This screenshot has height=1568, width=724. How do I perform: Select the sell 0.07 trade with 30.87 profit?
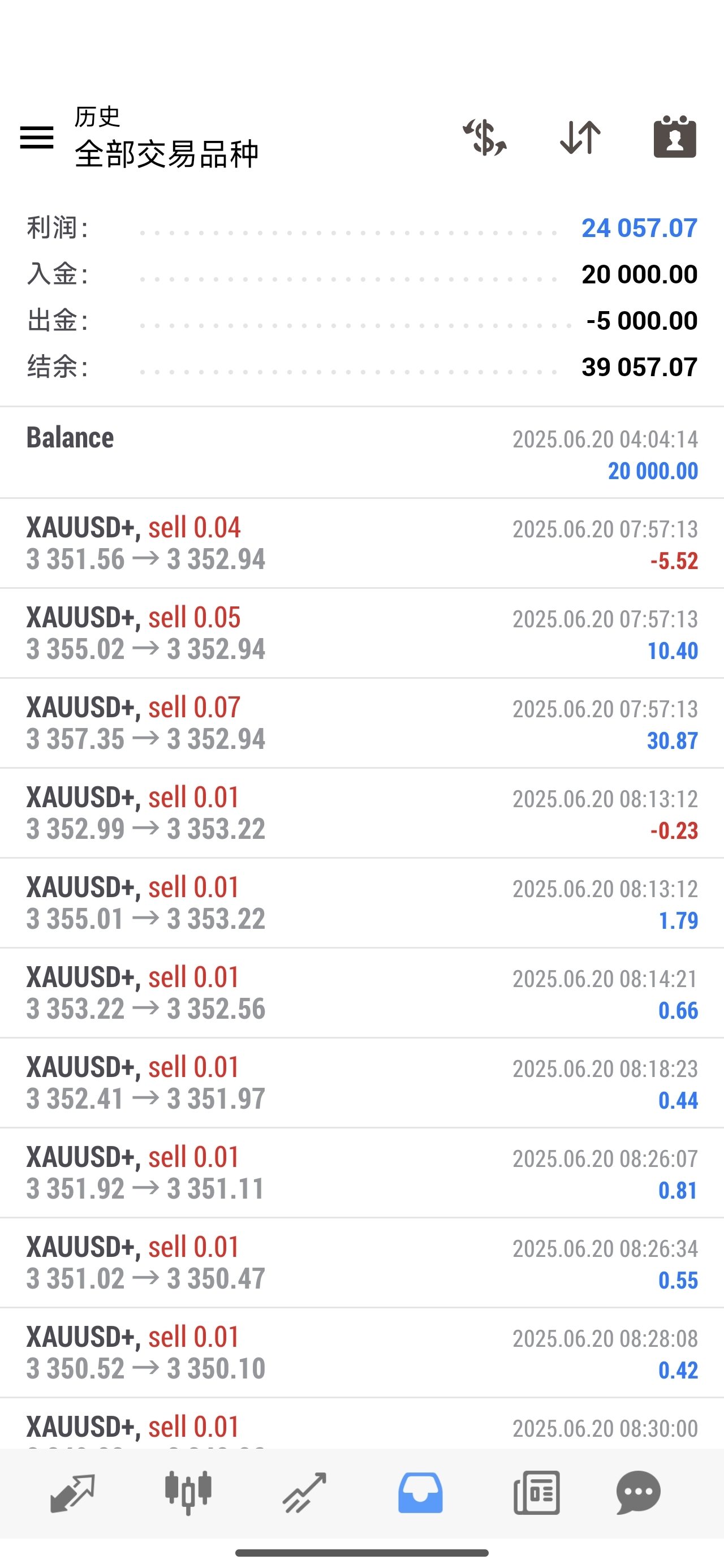click(361, 723)
